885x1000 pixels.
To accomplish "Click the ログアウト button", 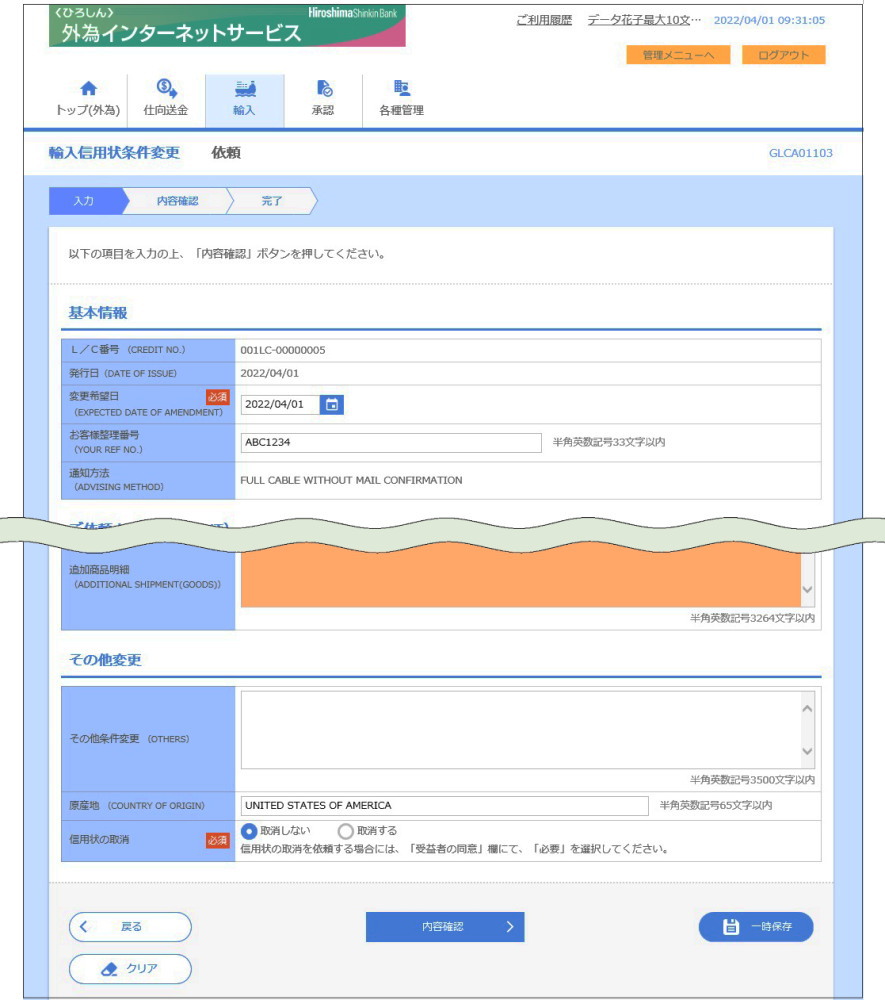I will point(783,55).
